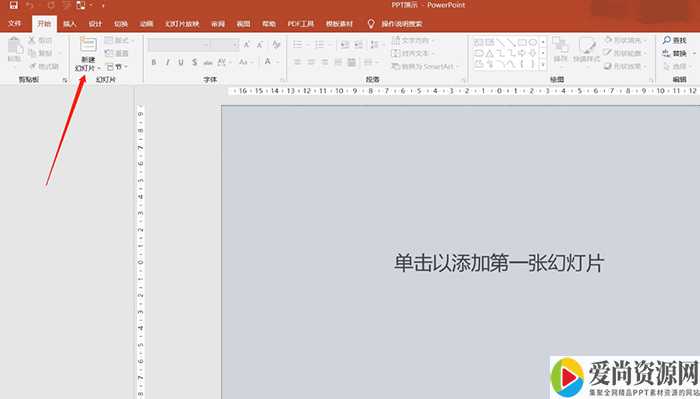
Task: Toggle Underline formatting (U)
Action: coord(181,62)
